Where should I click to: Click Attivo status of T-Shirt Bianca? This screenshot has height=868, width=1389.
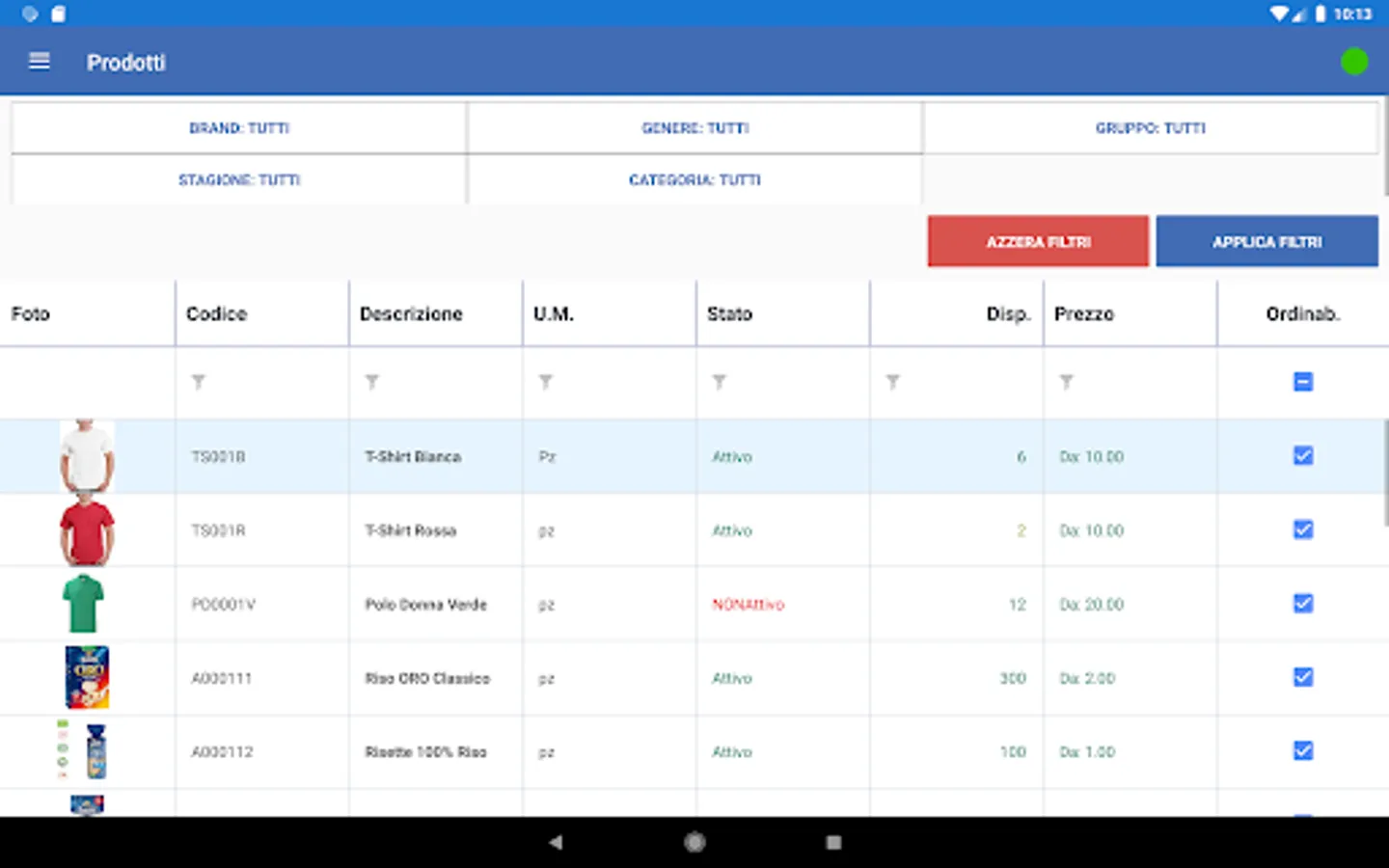click(x=732, y=456)
